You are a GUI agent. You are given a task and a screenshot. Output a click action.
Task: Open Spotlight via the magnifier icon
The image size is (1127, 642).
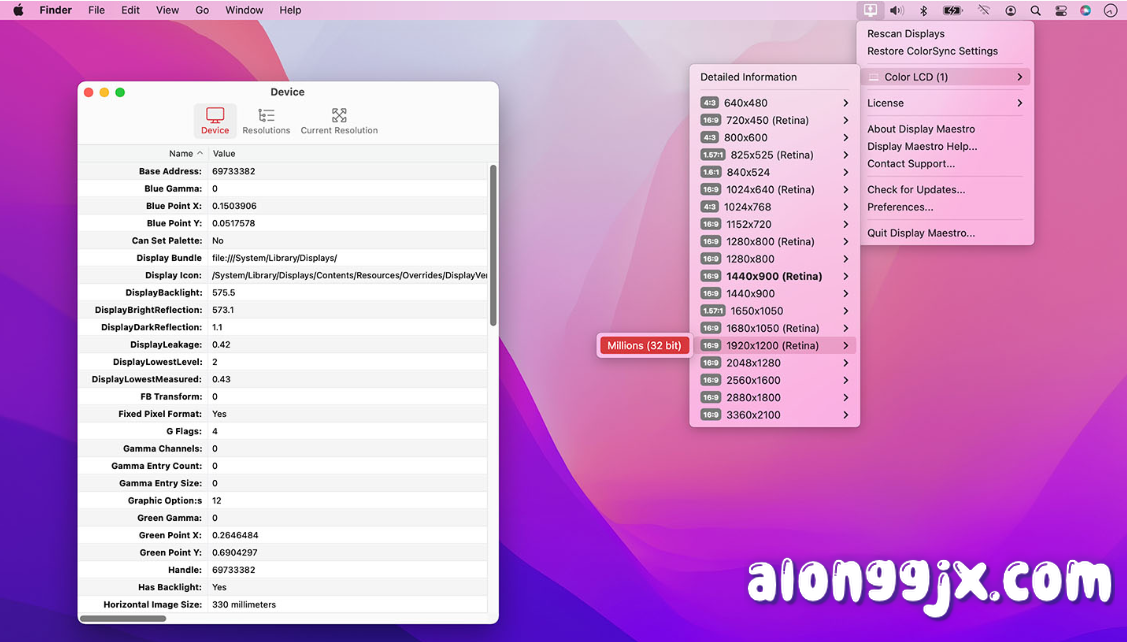tap(1036, 10)
